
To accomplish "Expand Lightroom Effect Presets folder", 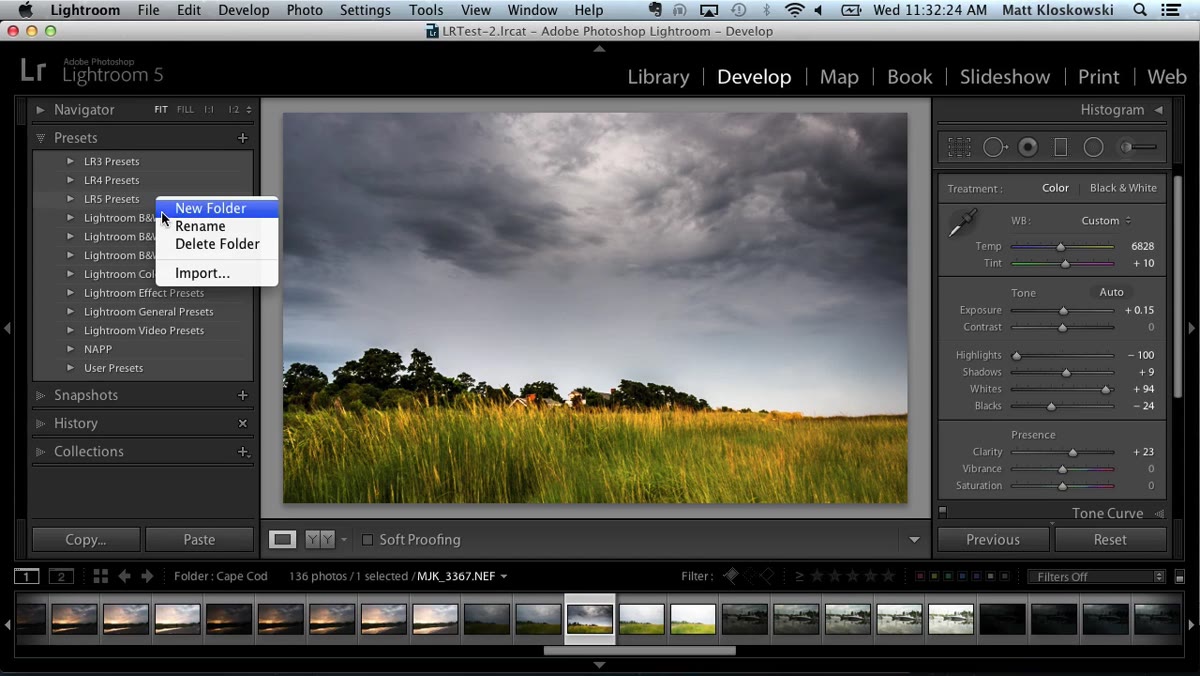I will point(70,293).
